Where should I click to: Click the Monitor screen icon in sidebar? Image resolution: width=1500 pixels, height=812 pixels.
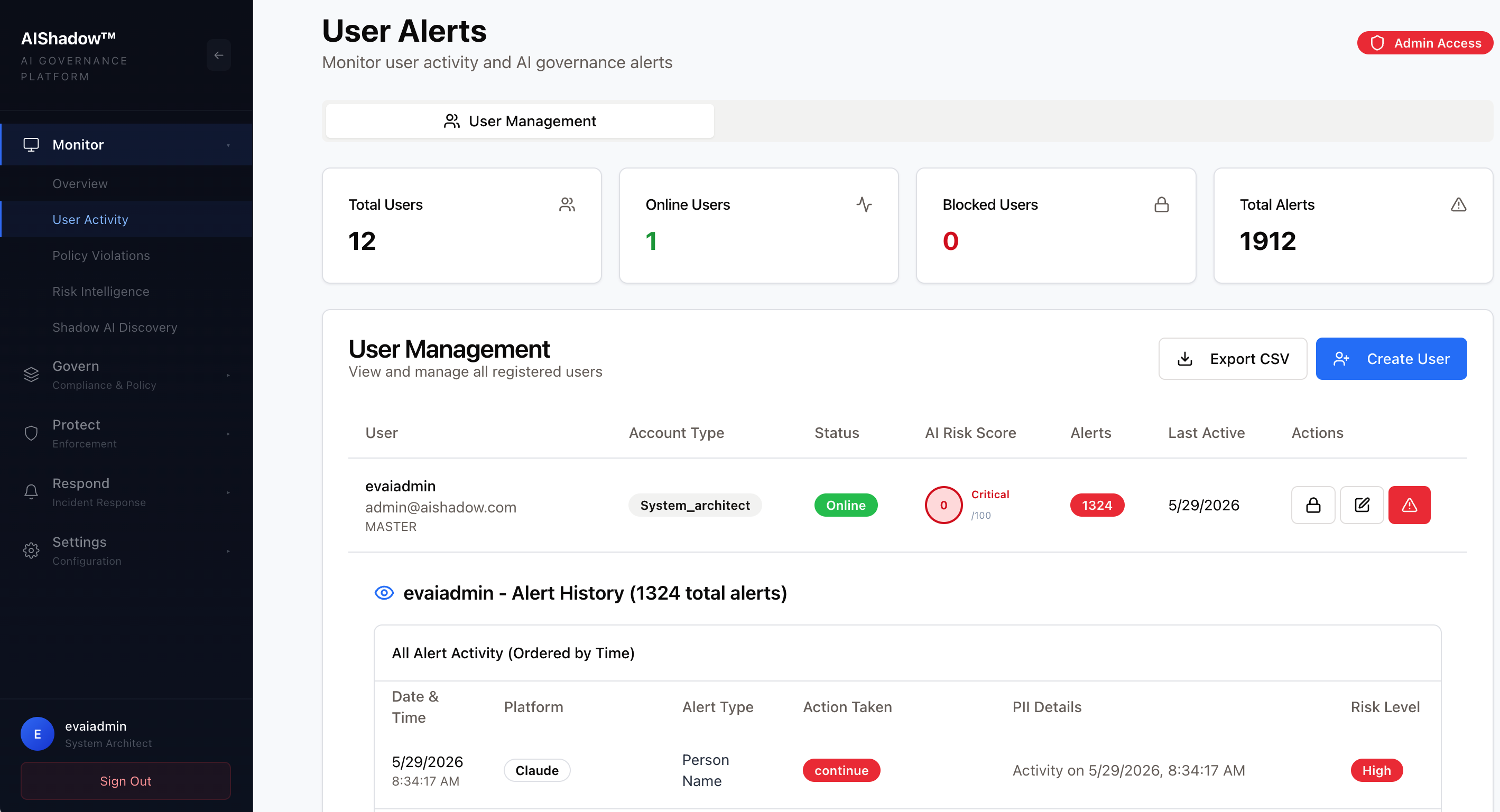(x=31, y=144)
